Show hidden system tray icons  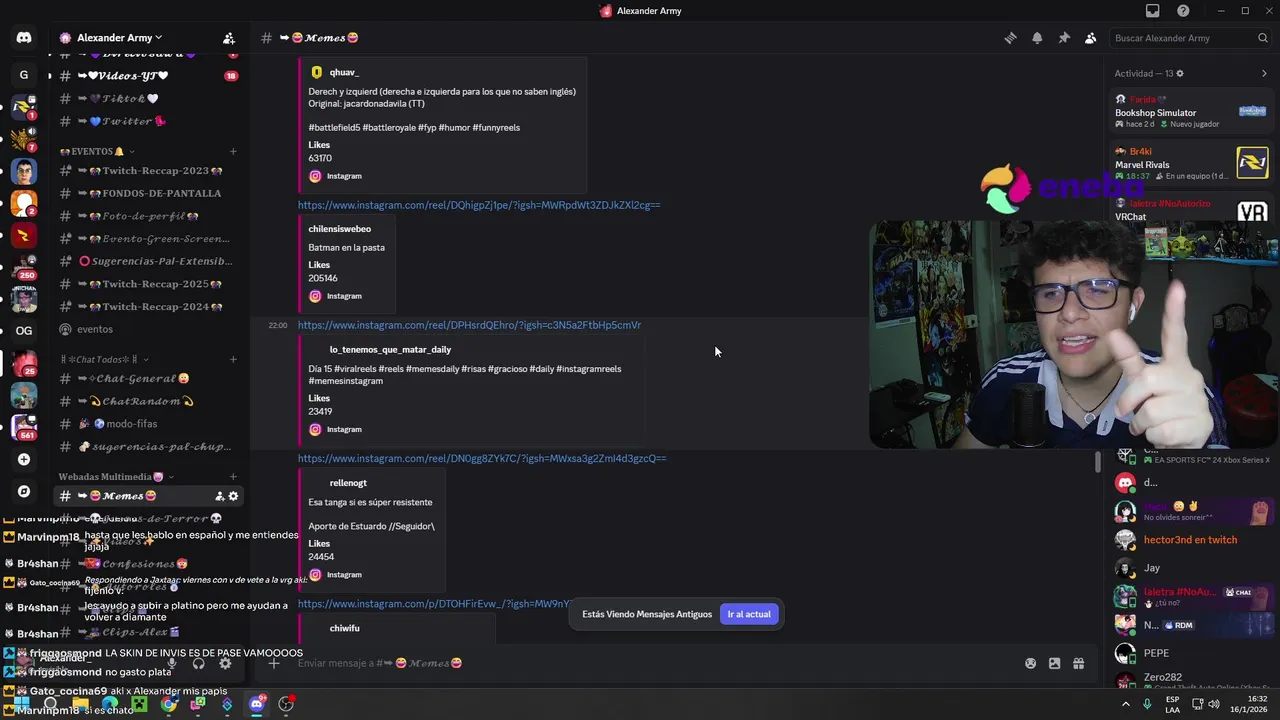point(1125,704)
